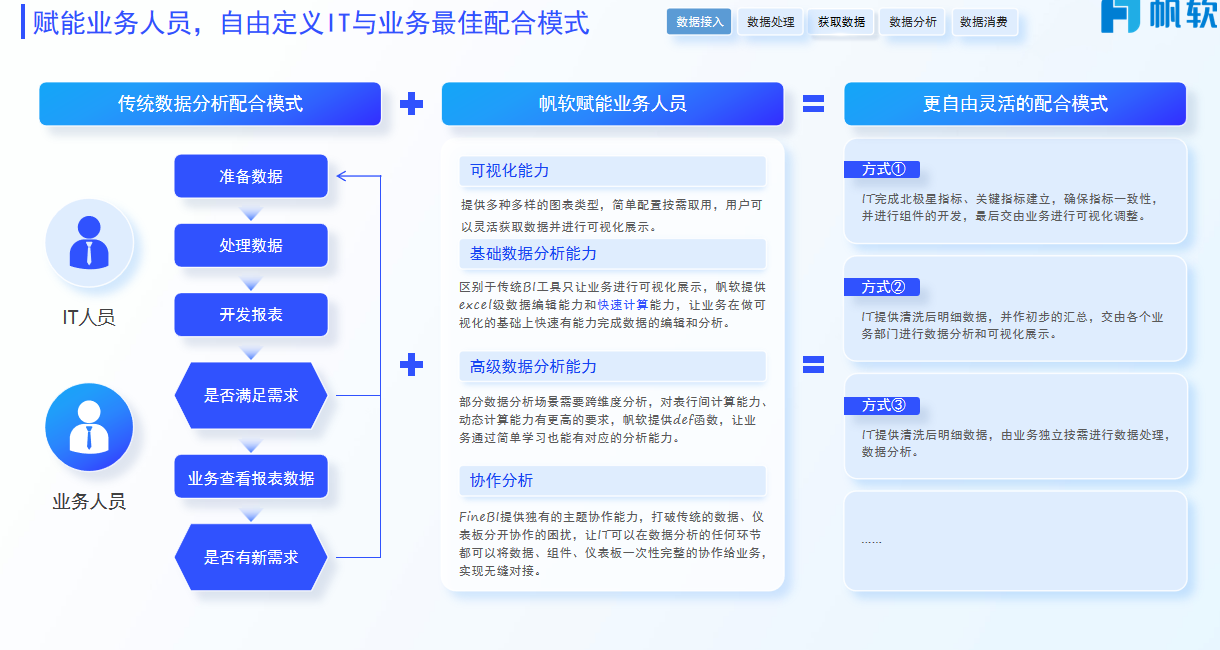Open the 获取数据 tab
The width and height of the screenshot is (1220, 650).
click(842, 22)
